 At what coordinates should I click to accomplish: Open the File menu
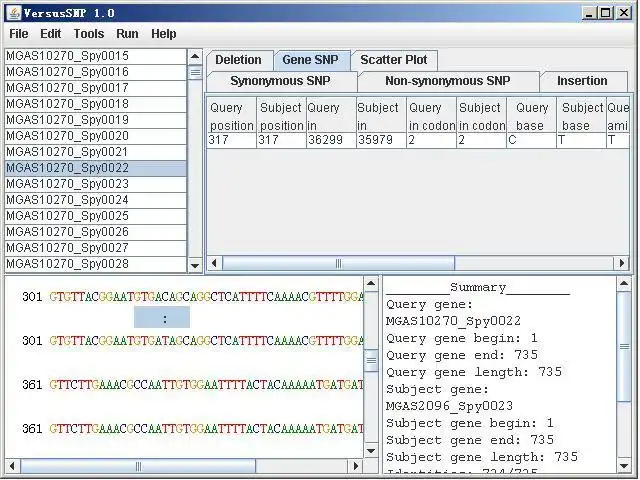click(x=19, y=34)
